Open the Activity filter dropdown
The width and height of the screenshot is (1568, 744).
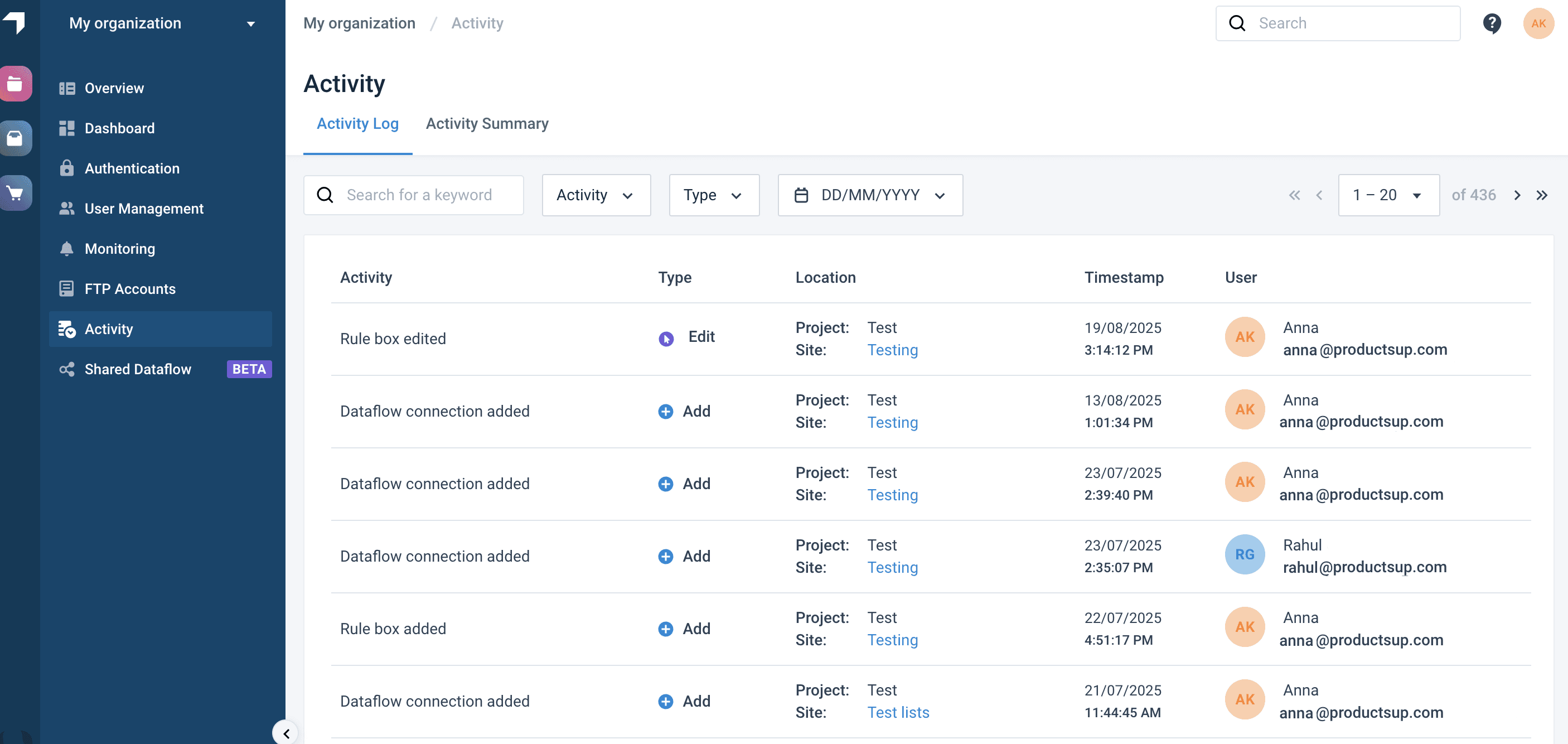596,195
